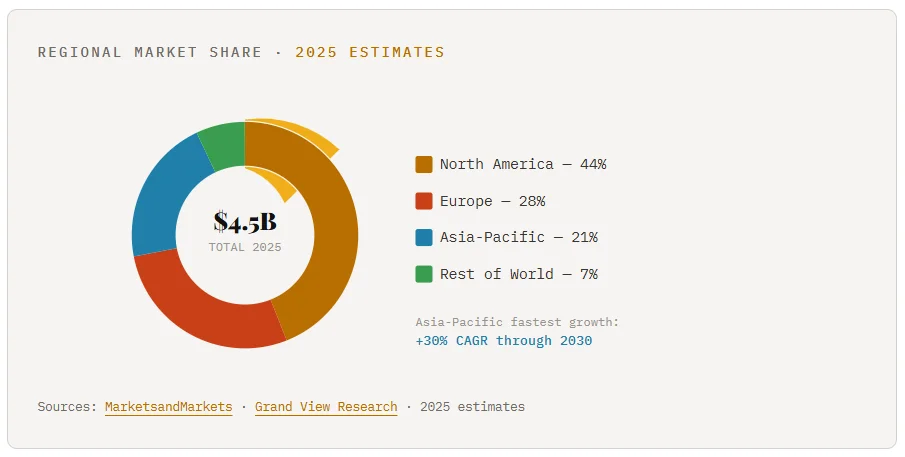Click the $4.5B total in donut center
The width and height of the screenshot is (905, 457).
click(x=244, y=221)
